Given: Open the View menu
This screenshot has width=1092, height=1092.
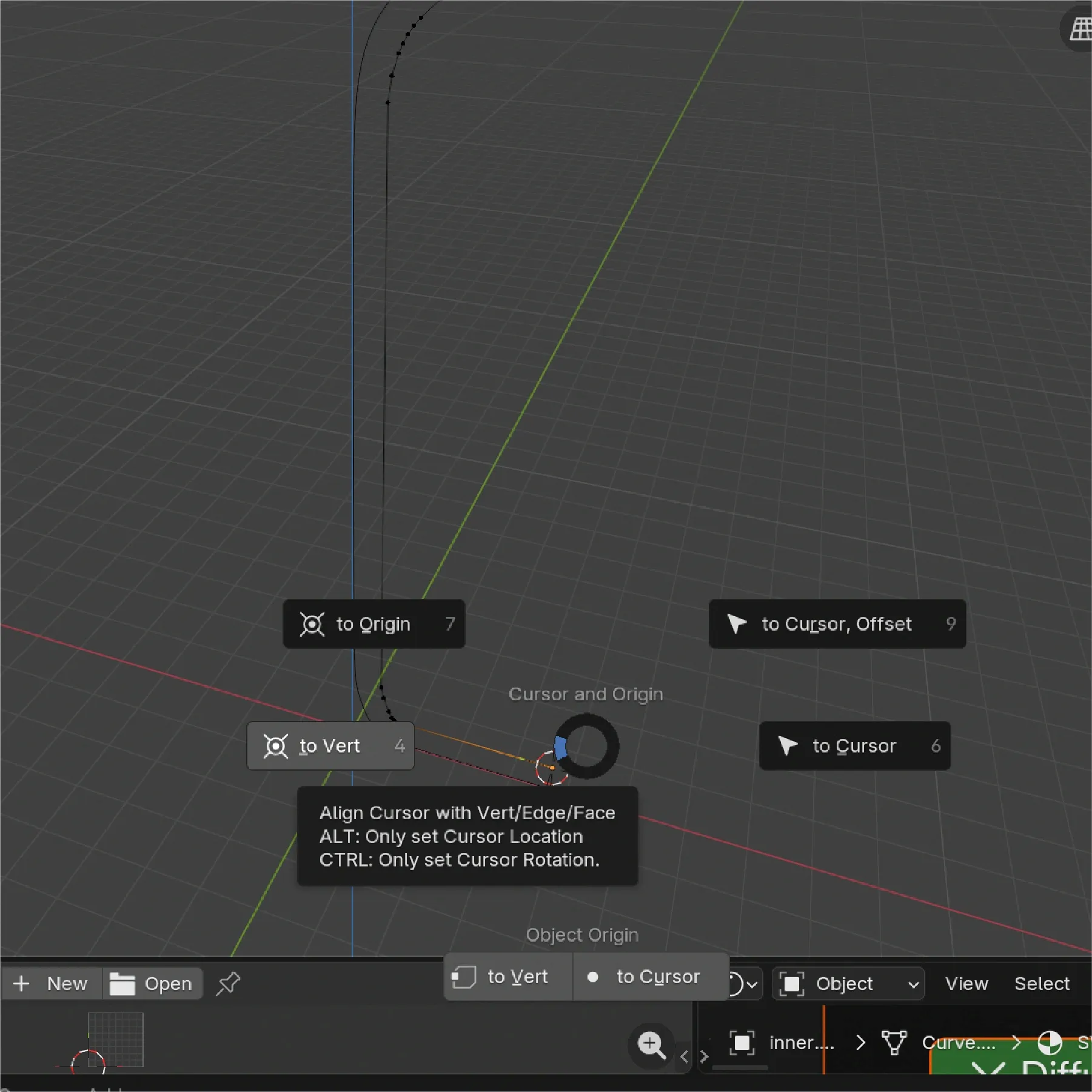Looking at the screenshot, I should [966, 983].
